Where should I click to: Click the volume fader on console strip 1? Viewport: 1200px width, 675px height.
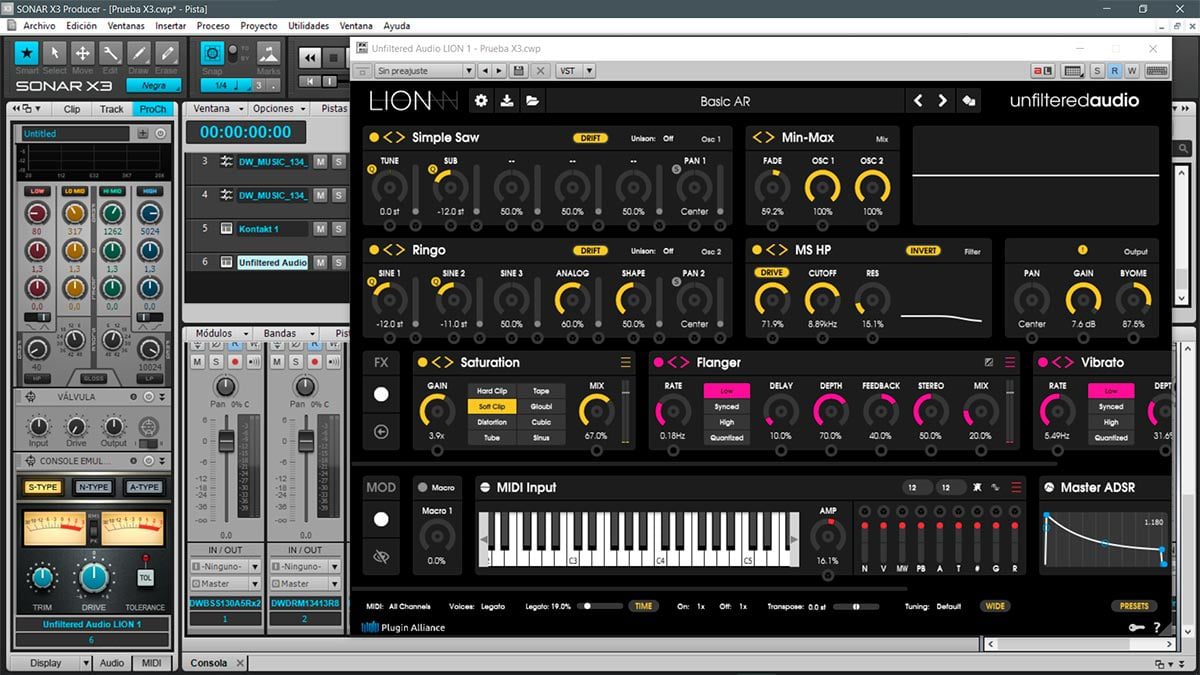[x=227, y=440]
